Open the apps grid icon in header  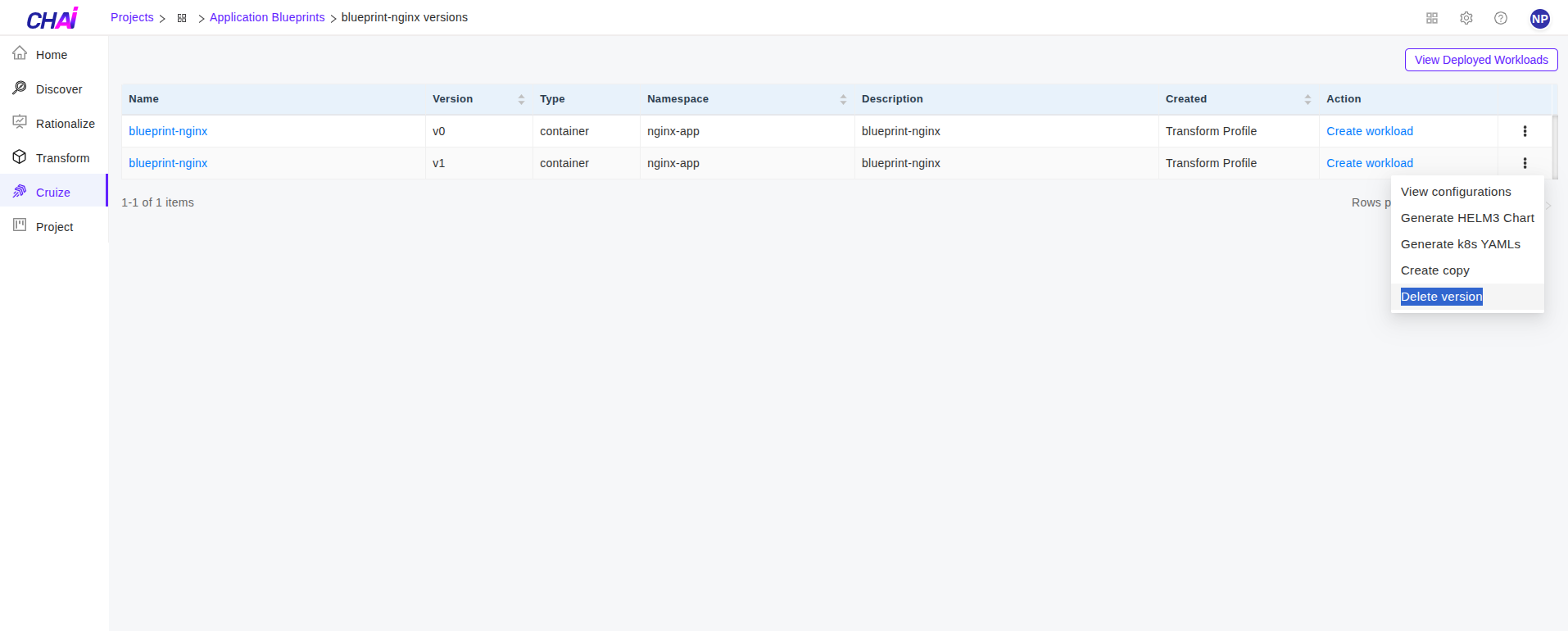pyautogui.click(x=1432, y=18)
